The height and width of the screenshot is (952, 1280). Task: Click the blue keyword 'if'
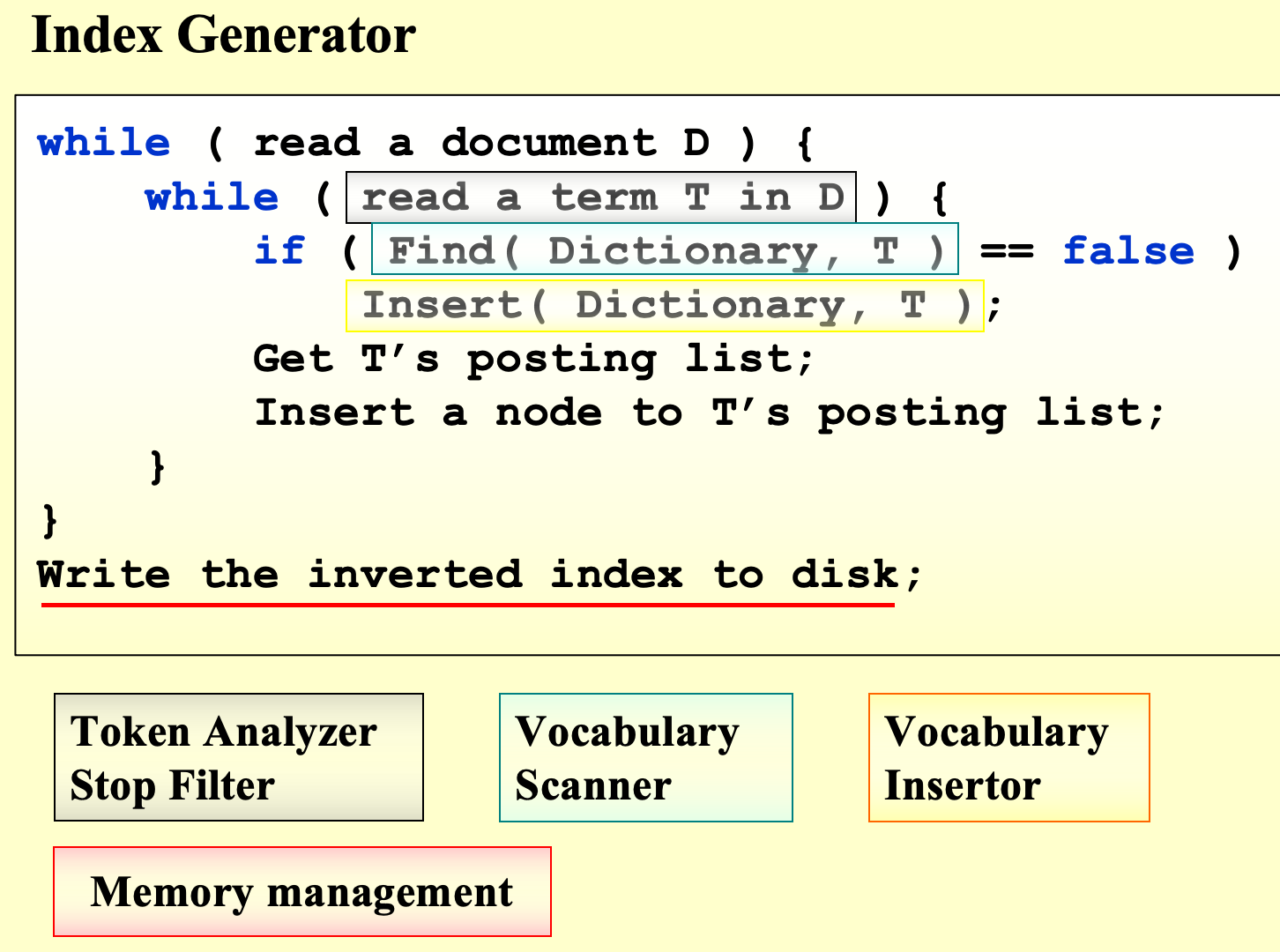click(x=279, y=250)
